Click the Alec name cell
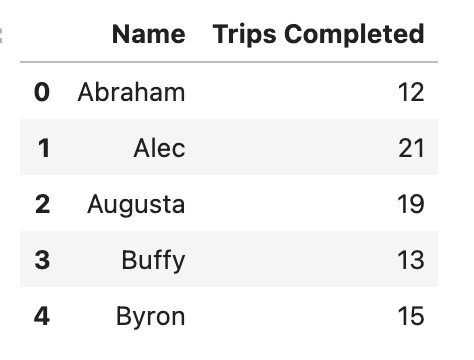This screenshot has width=474, height=360. pos(159,148)
